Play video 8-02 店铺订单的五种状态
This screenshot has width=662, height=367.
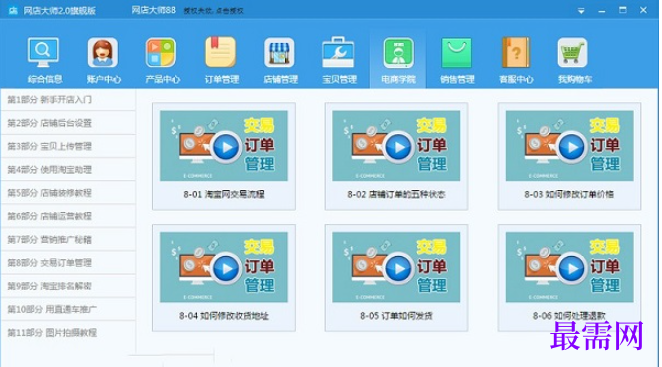click(398, 147)
